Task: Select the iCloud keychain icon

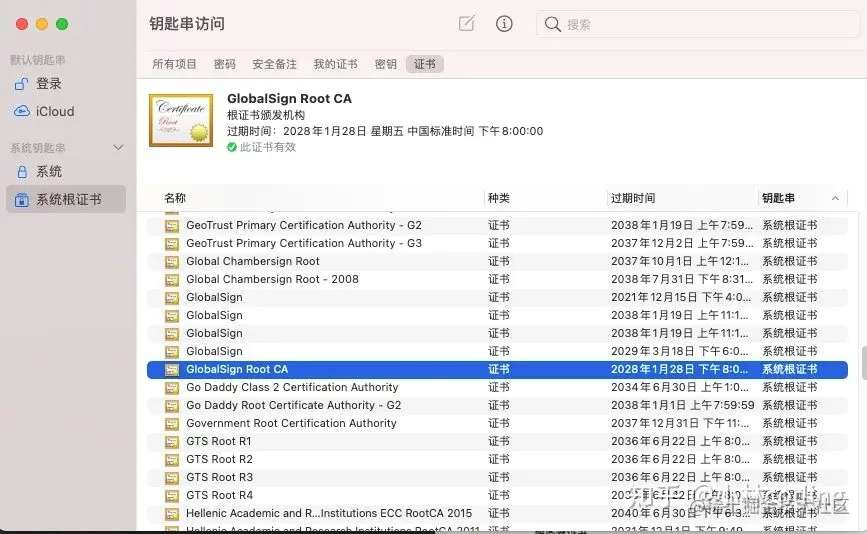Action: [22, 111]
